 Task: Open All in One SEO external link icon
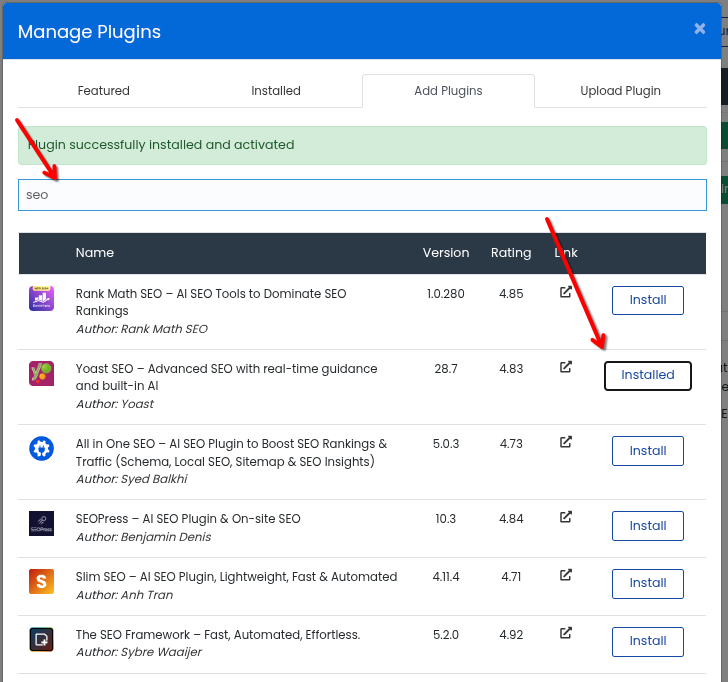point(566,442)
